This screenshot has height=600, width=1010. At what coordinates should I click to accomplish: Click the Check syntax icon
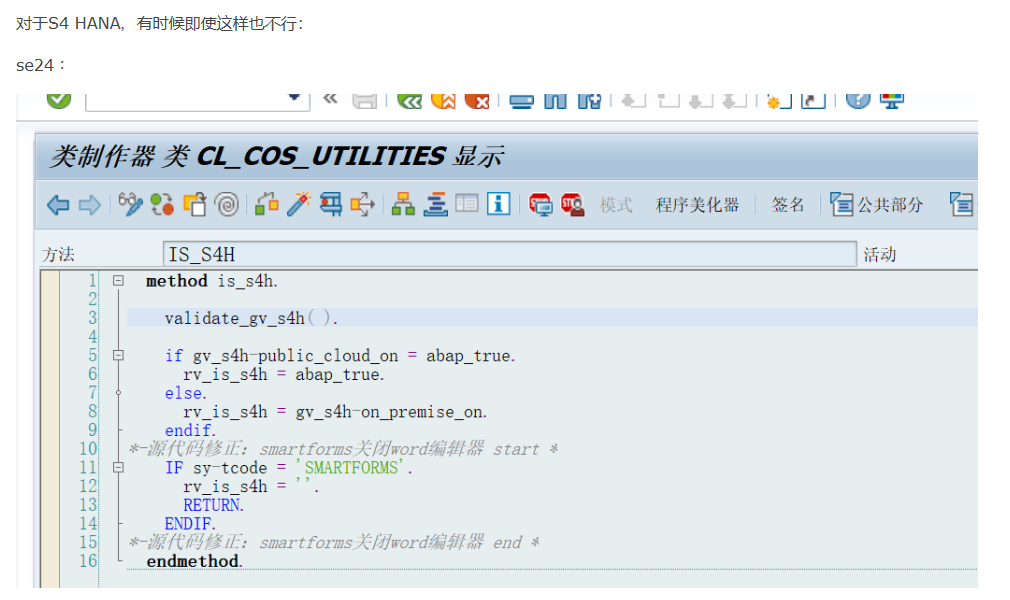(267, 204)
